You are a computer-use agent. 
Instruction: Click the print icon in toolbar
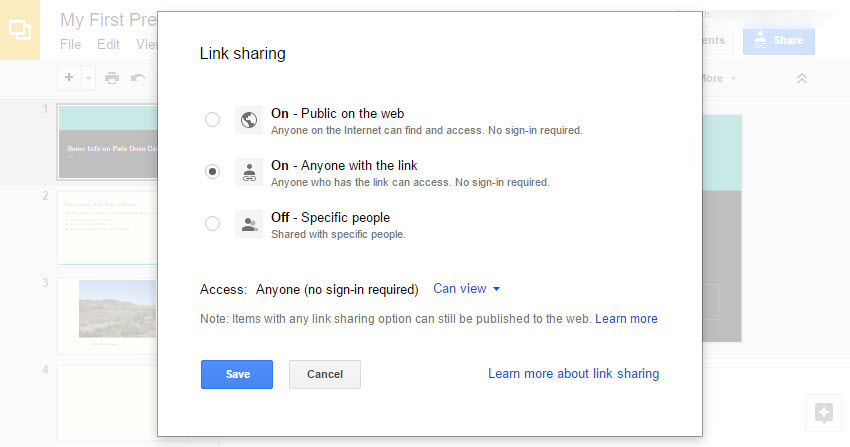[x=112, y=78]
